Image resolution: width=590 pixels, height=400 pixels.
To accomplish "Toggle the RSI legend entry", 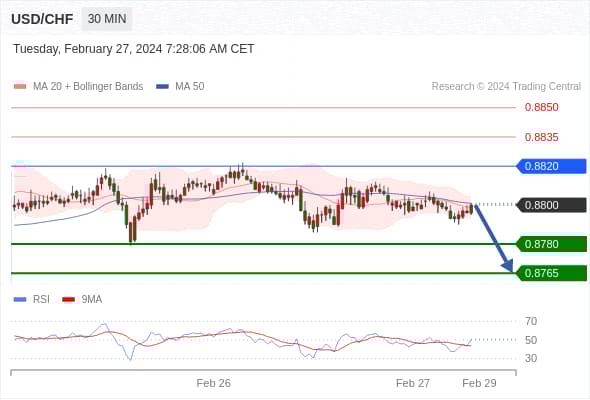I will click(x=32, y=300).
